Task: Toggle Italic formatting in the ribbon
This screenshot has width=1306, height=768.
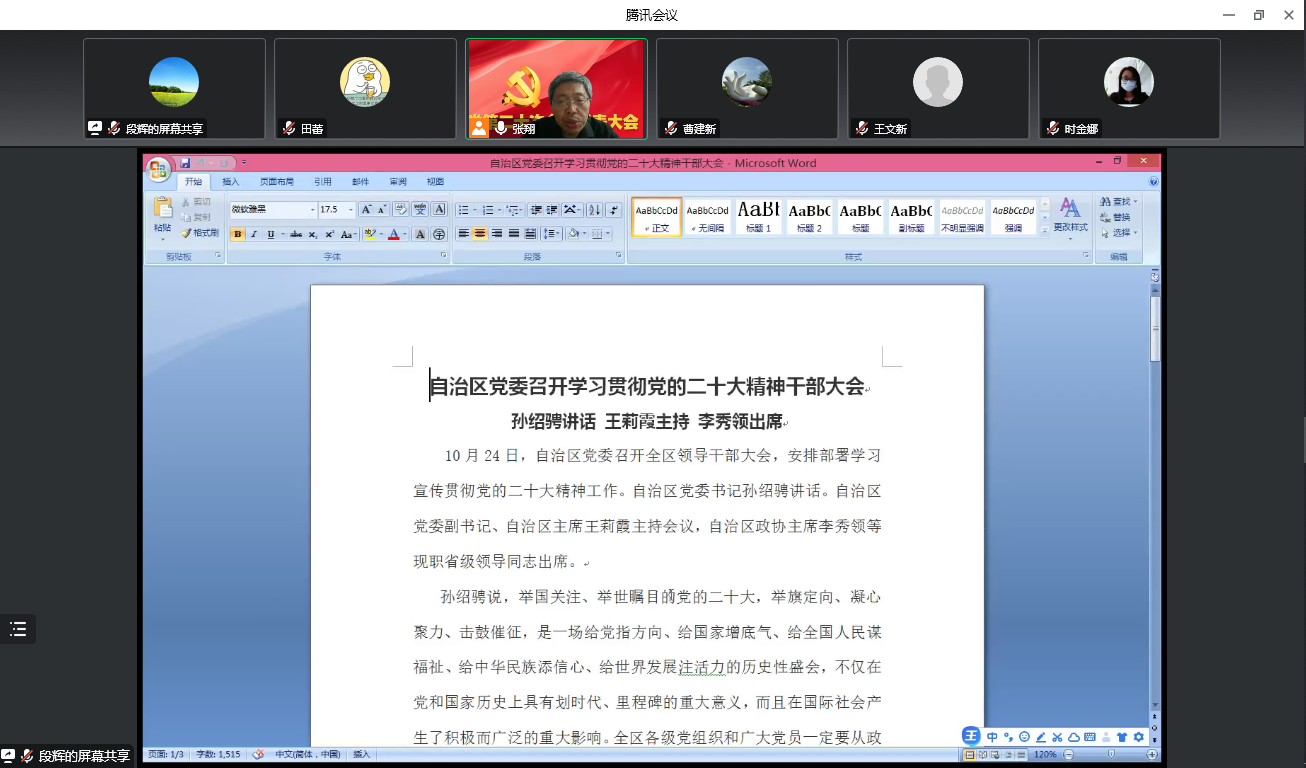Action: (254, 234)
